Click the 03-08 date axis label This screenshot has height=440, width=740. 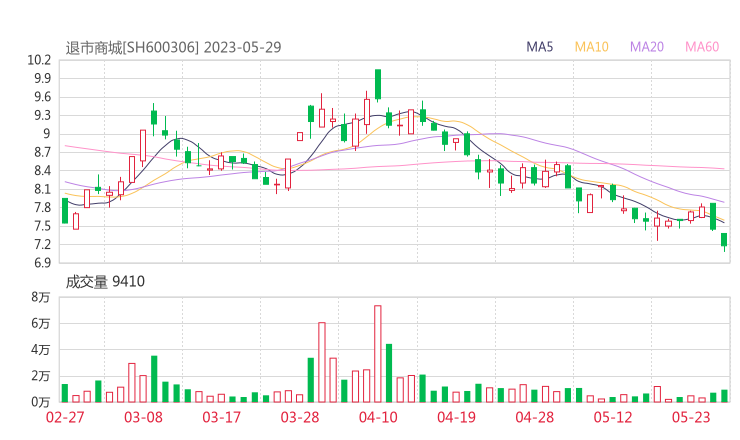click(143, 417)
